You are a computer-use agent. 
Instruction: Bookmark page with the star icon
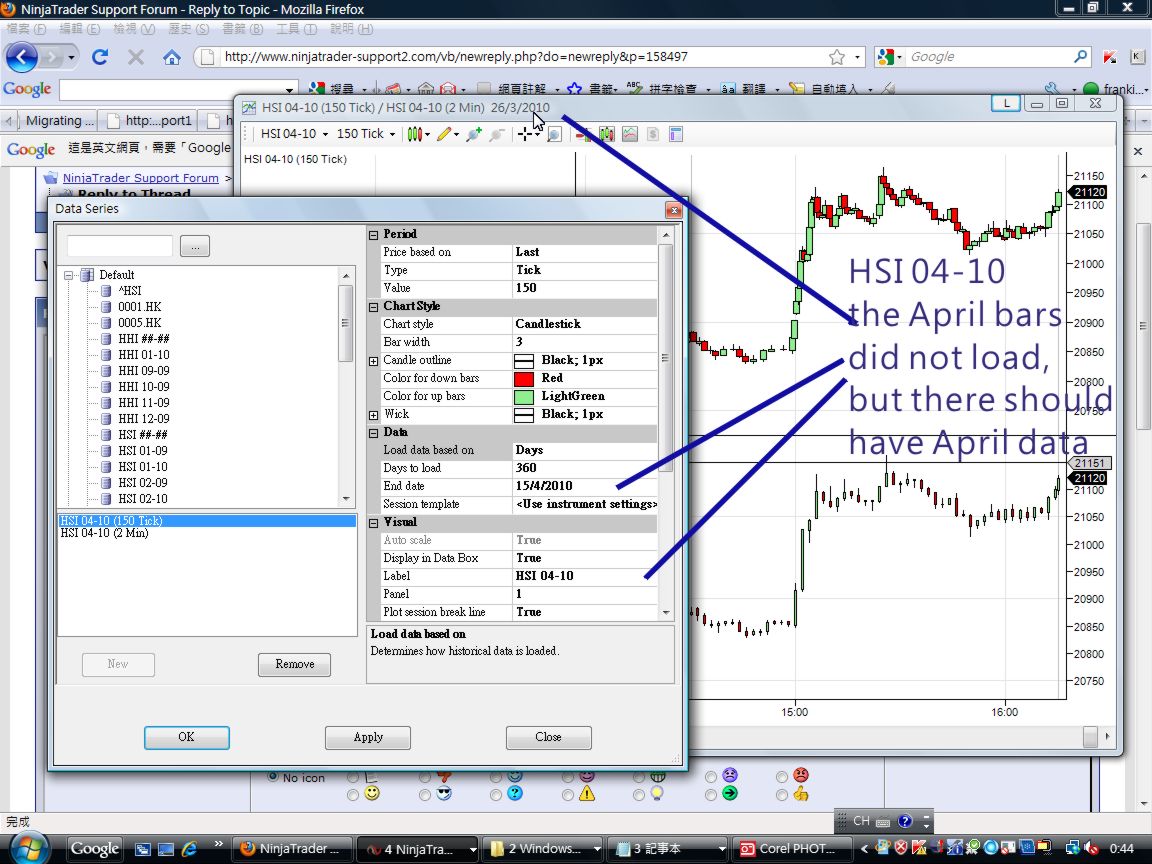(x=837, y=57)
